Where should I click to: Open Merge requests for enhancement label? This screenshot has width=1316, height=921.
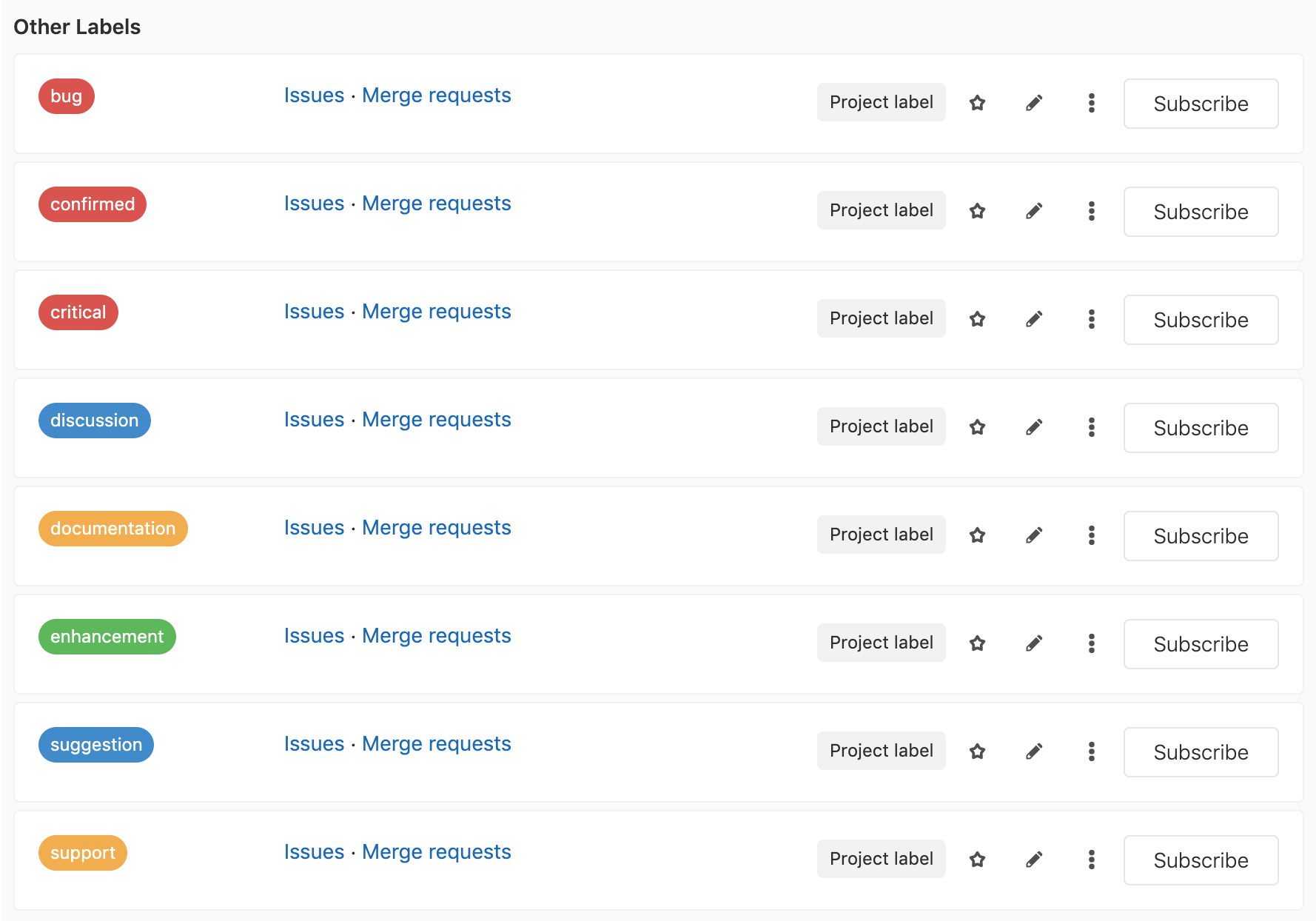click(x=436, y=636)
